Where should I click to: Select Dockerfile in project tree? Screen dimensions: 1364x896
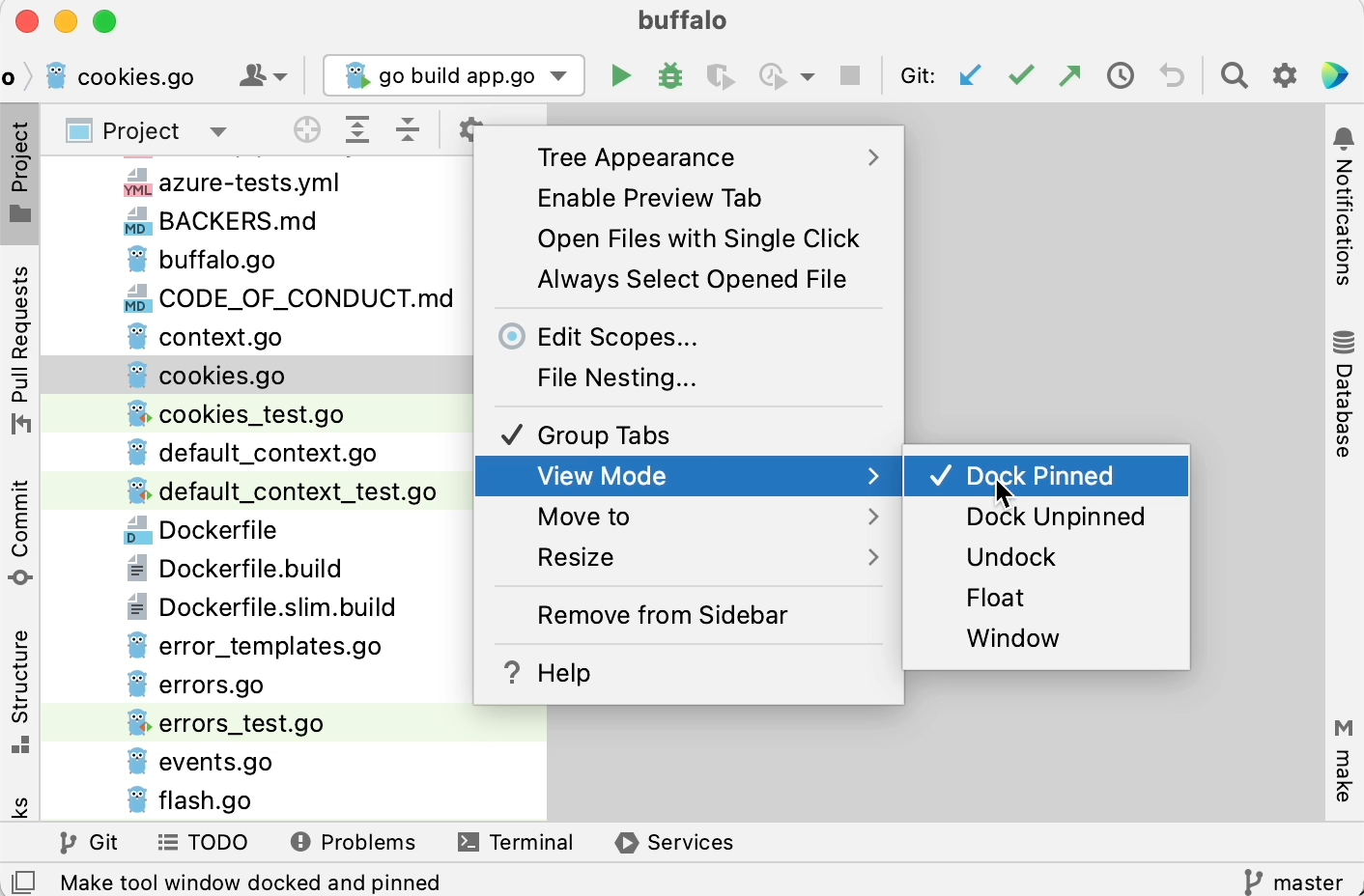[217, 530]
